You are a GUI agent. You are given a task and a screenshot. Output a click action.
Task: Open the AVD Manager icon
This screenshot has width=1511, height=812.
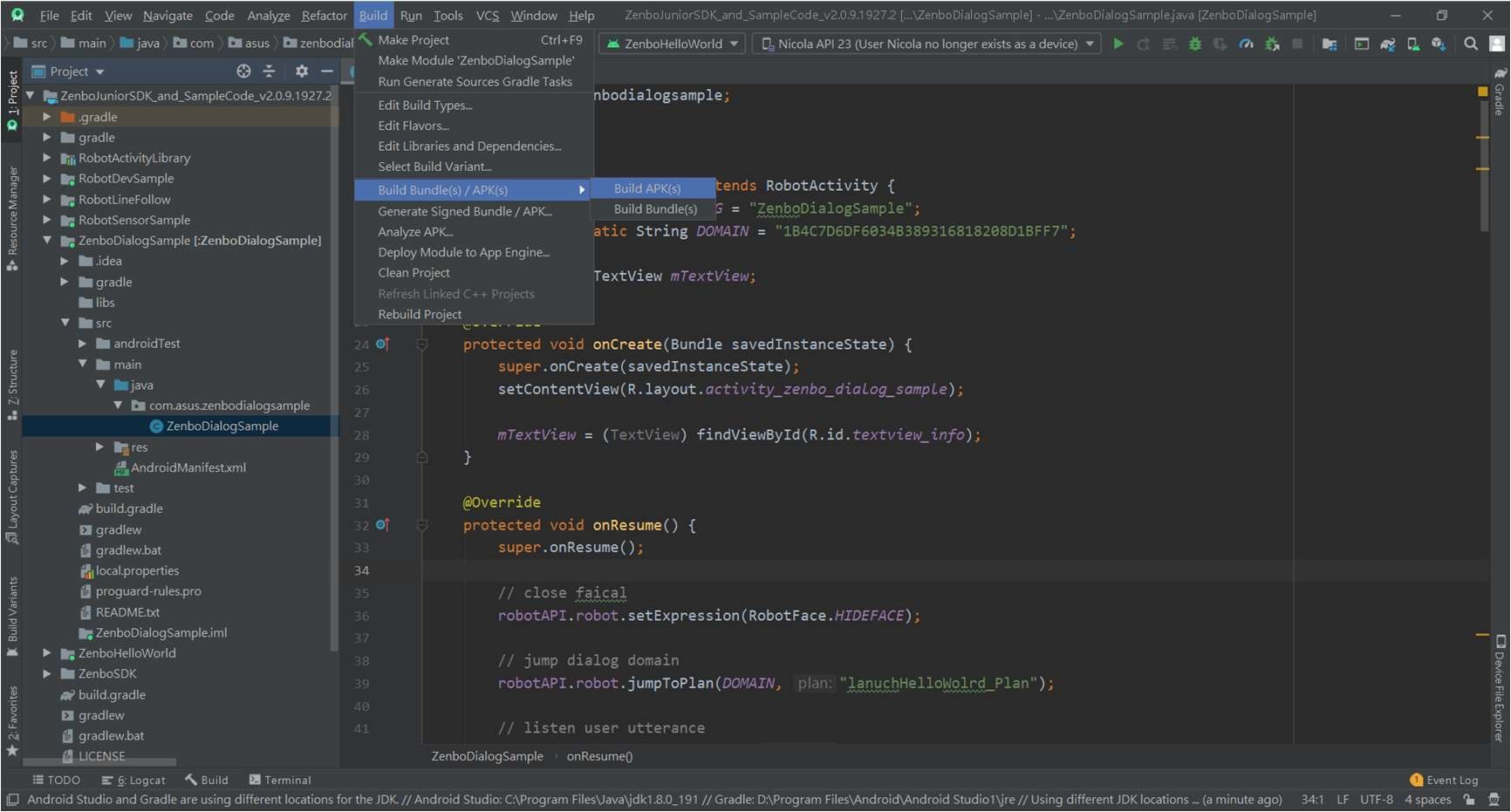click(x=1413, y=44)
